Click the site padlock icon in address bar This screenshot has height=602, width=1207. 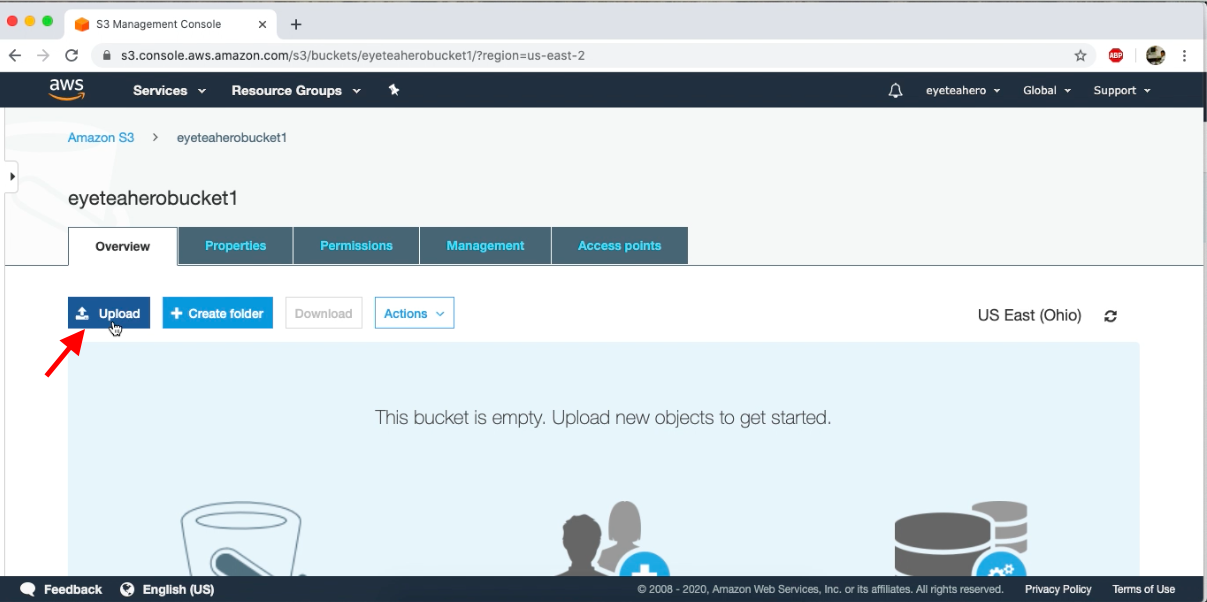tap(107, 56)
